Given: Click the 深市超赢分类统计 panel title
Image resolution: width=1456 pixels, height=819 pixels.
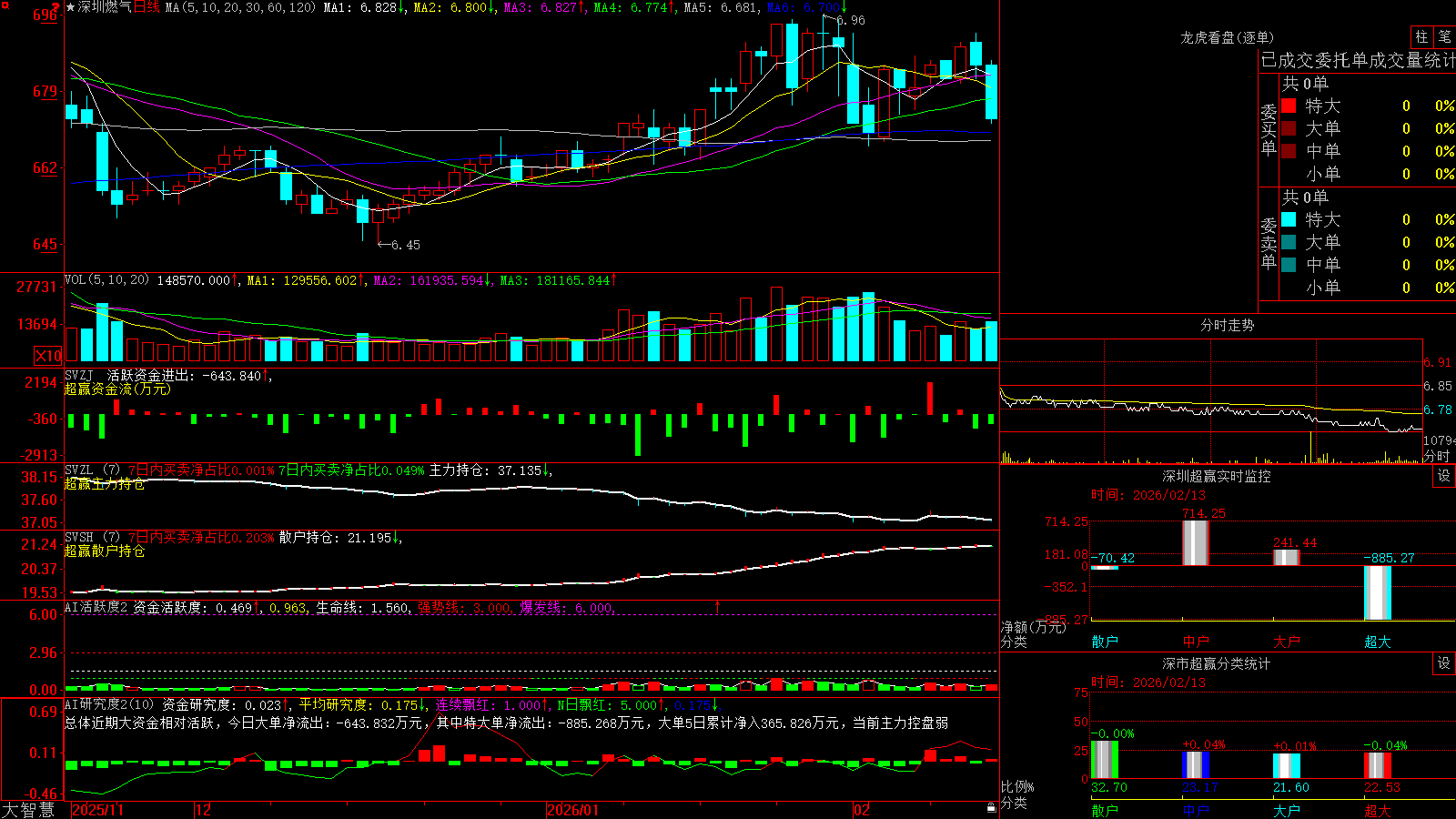Looking at the screenshot, I should (x=1217, y=663).
